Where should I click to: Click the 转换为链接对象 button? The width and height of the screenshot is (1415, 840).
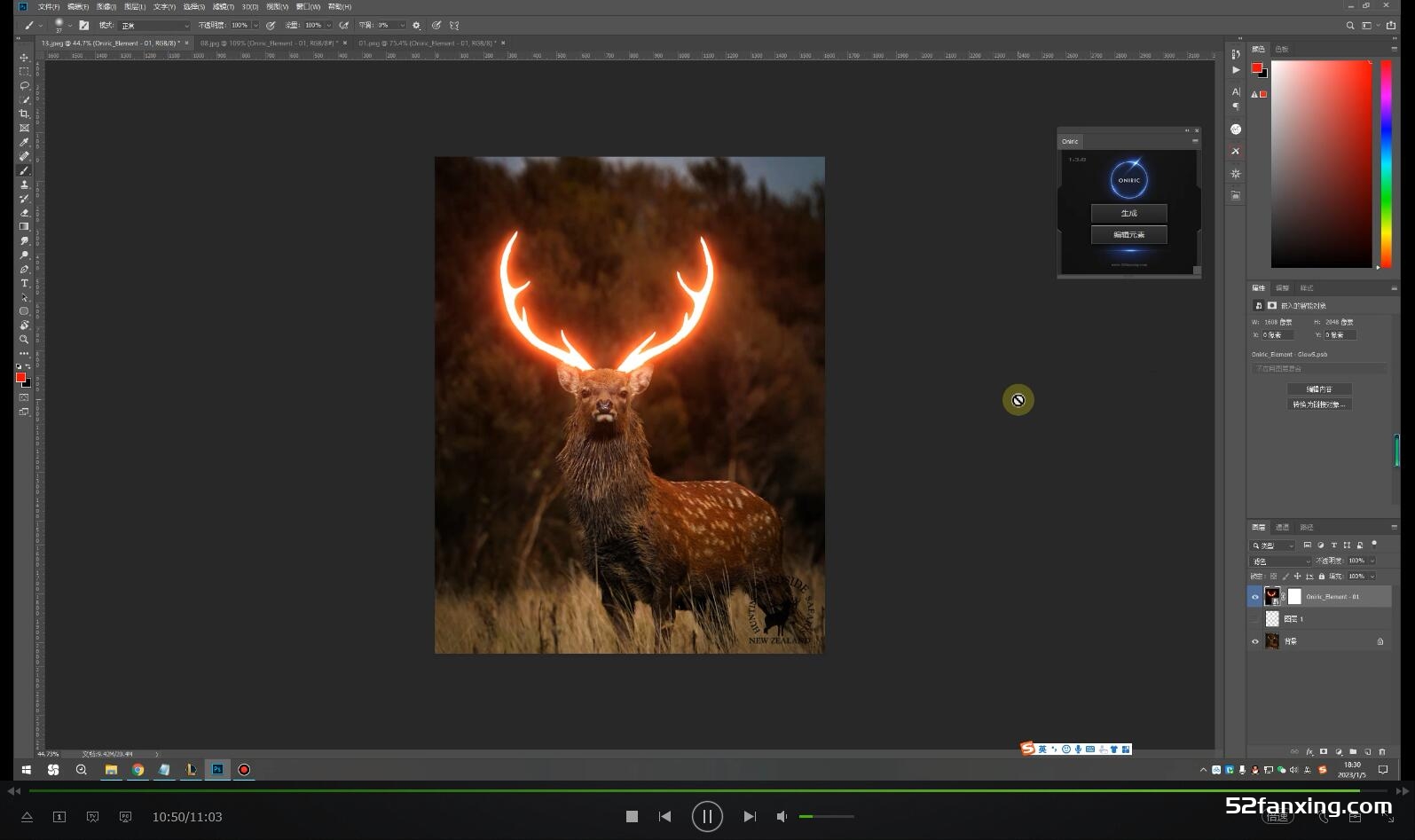coord(1319,404)
